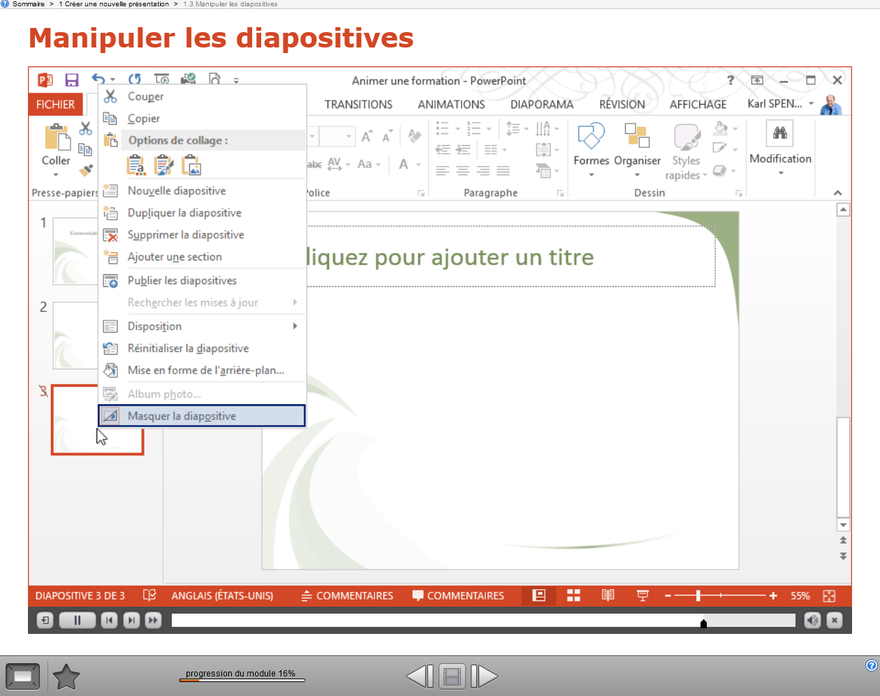Toggle Normal view button in status bar

click(539, 595)
